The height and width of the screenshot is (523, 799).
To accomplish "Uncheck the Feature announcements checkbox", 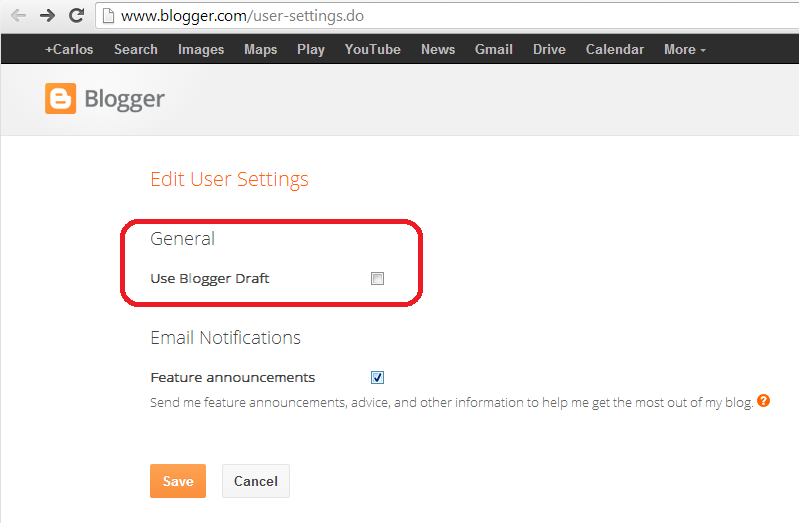I will pyautogui.click(x=377, y=377).
